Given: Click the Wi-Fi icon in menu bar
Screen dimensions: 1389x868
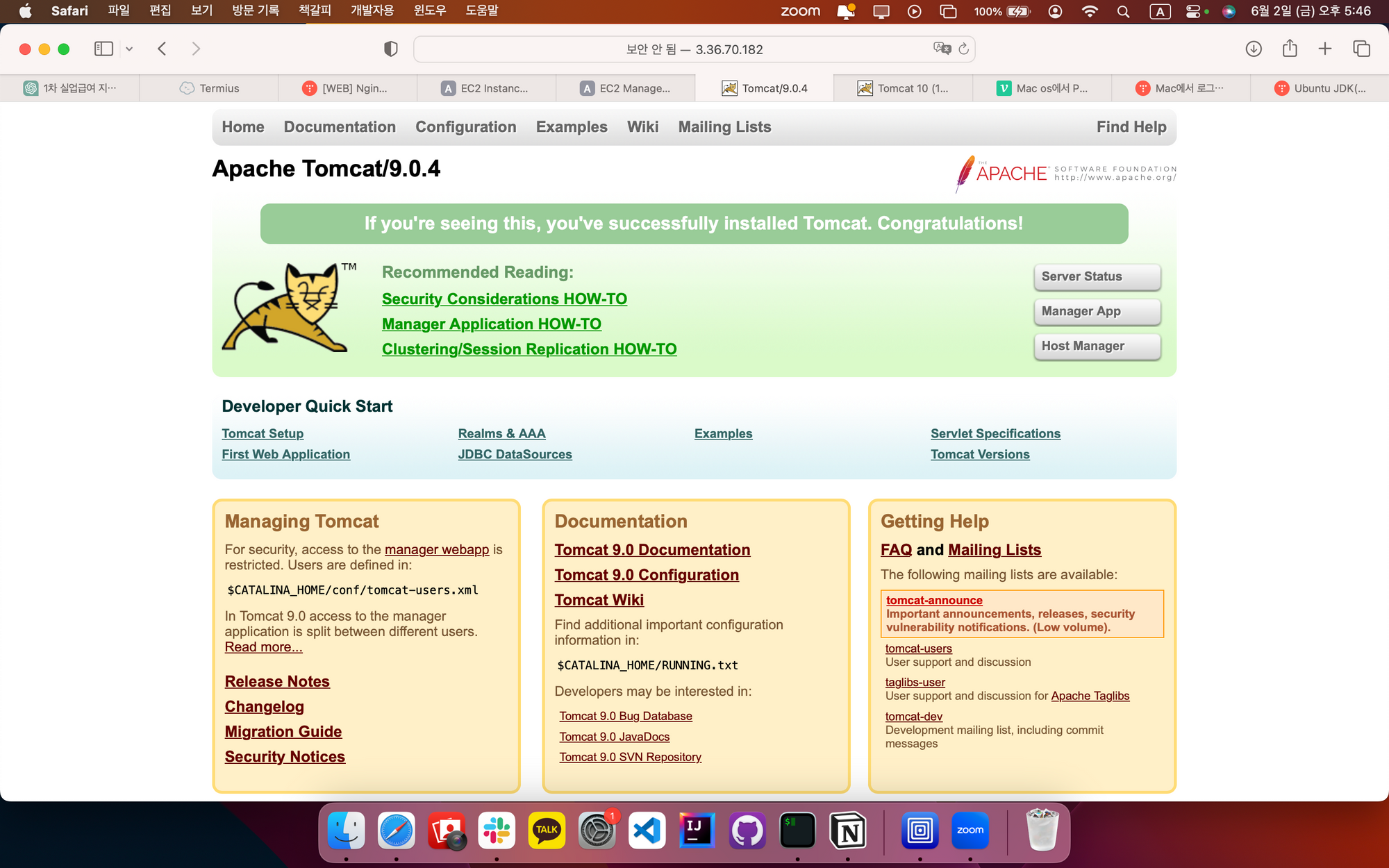Looking at the screenshot, I should pos(1090,11).
